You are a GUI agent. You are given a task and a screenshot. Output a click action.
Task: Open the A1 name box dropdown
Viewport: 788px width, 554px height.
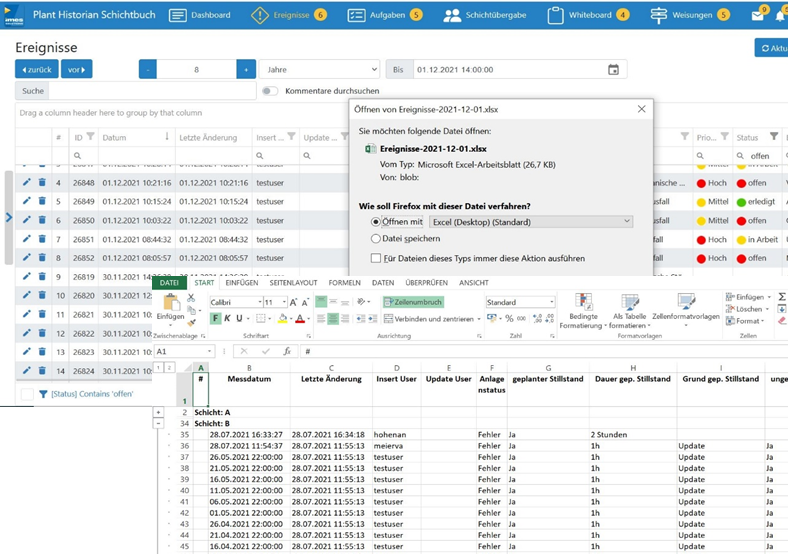tap(210, 351)
